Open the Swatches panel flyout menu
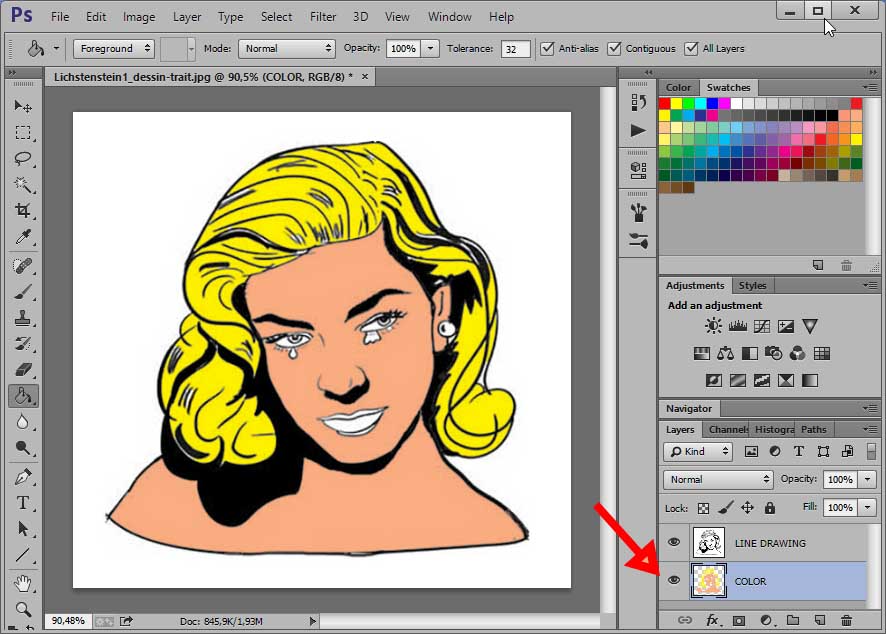Image resolution: width=886 pixels, height=634 pixels. pyautogui.click(x=870, y=88)
